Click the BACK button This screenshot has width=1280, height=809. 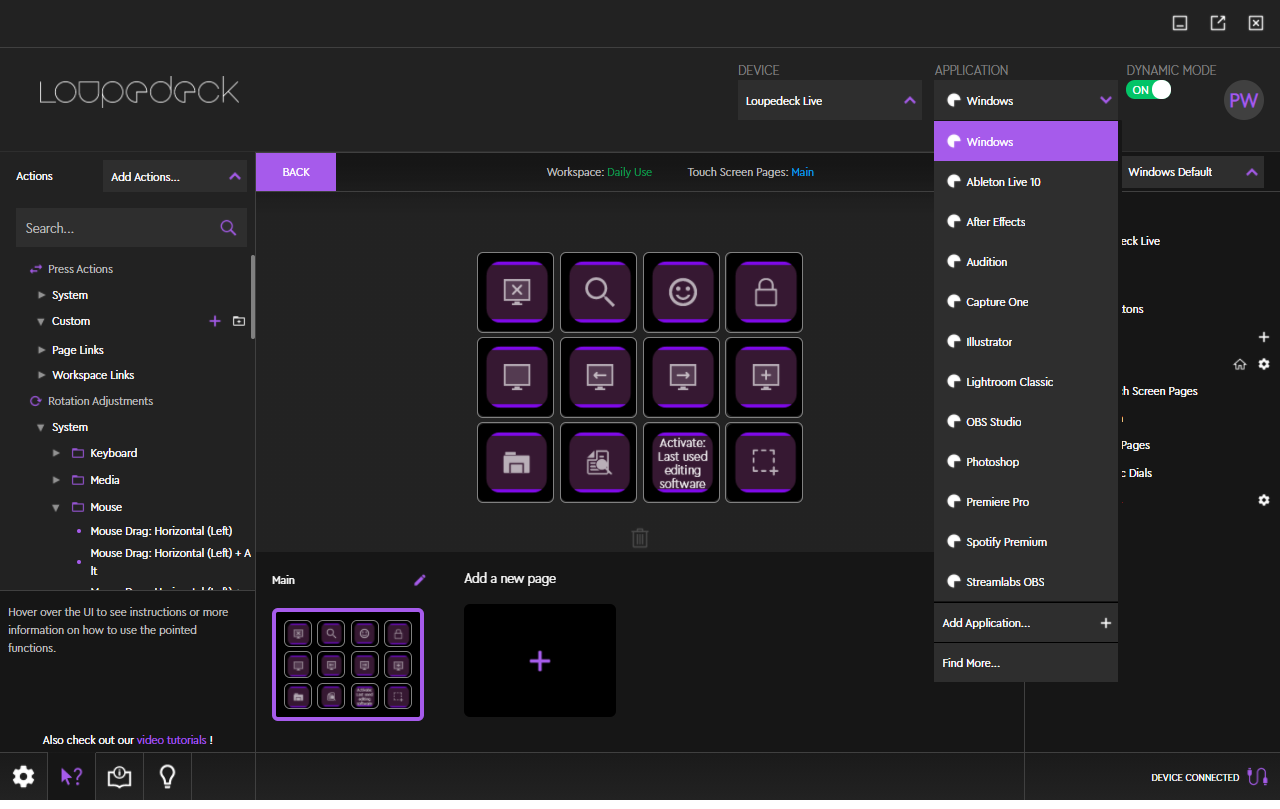(x=296, y=172)
